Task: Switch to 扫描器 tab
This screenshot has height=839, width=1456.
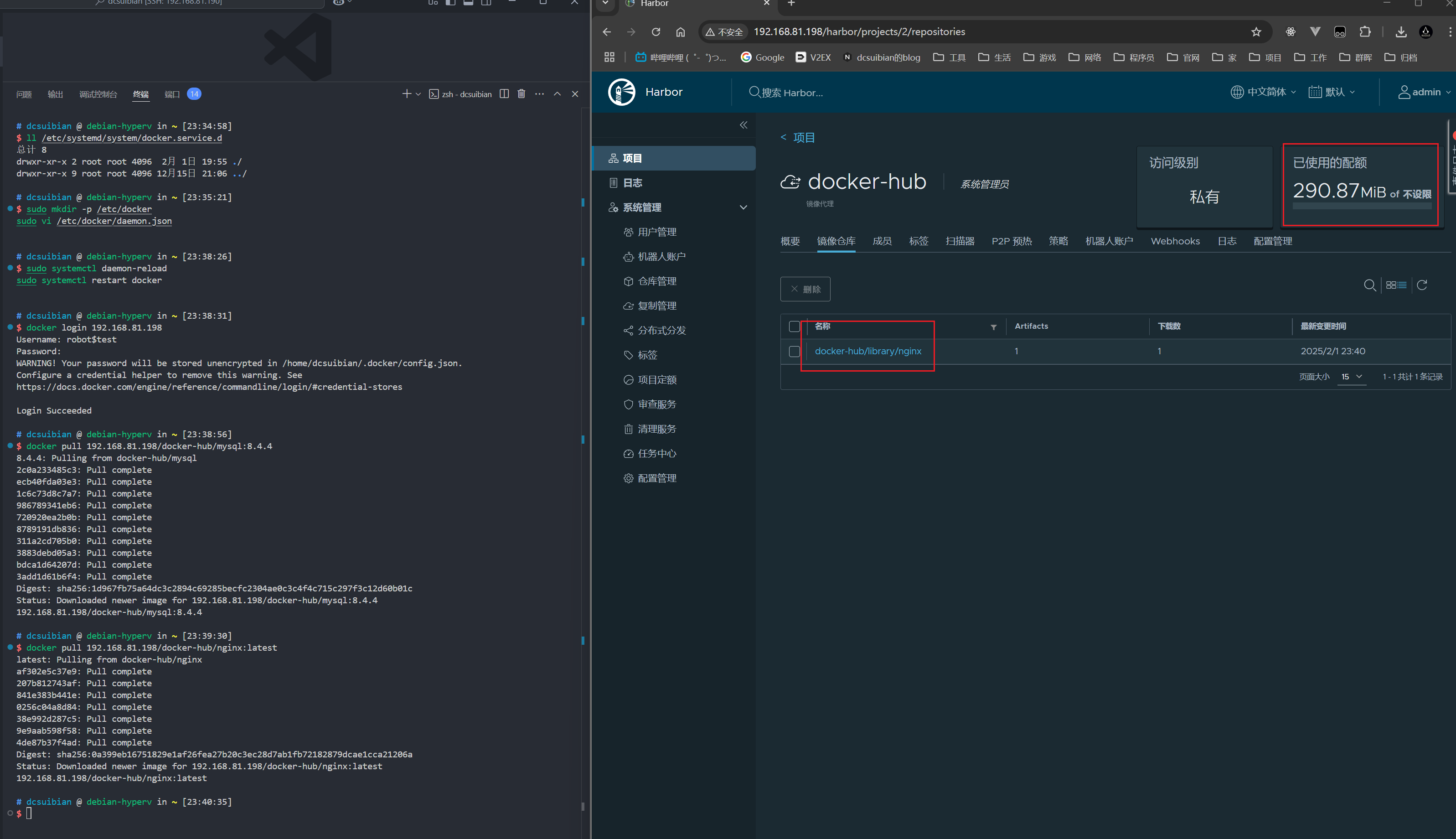Action: [960, 242]
